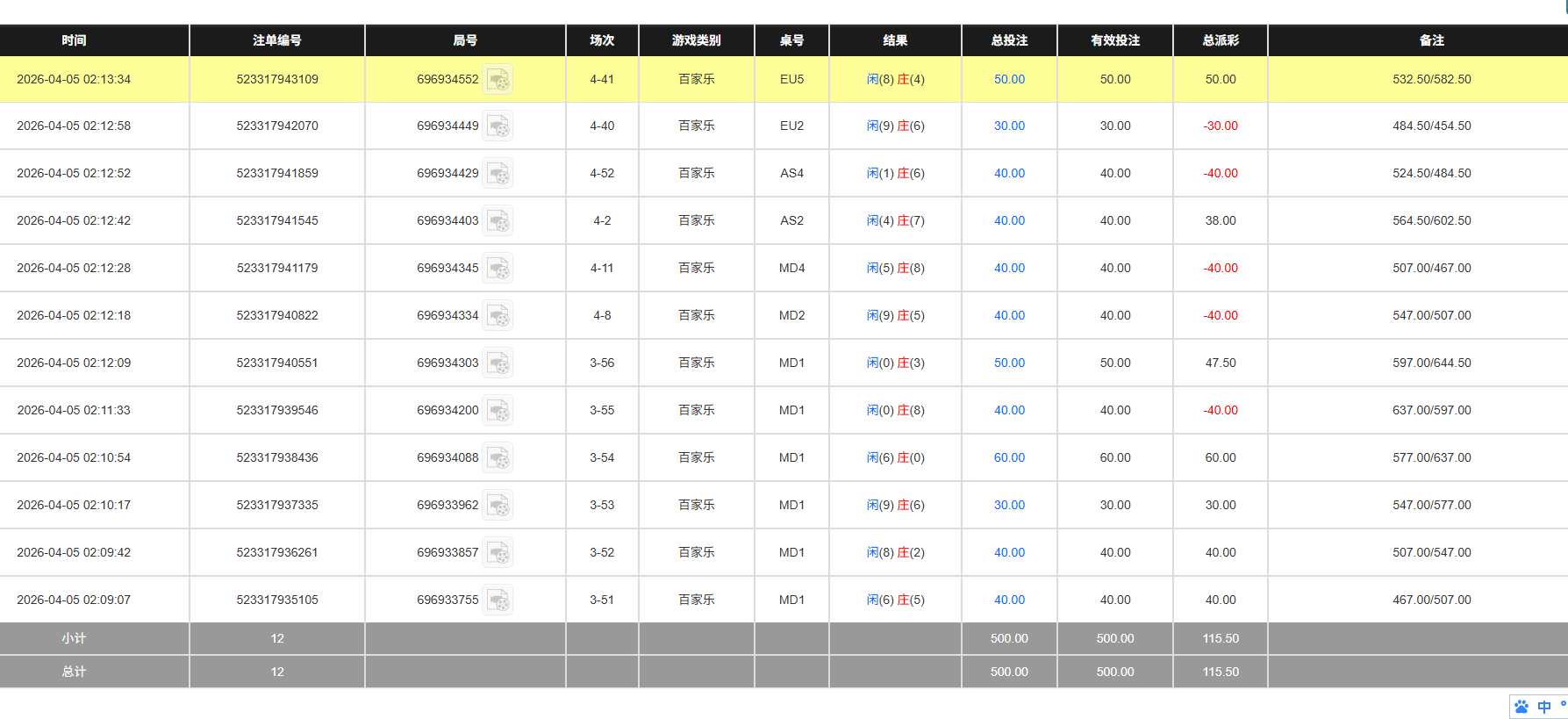
Task: Click the 小计 subtotal label
Action: click(x=74, y=638)
